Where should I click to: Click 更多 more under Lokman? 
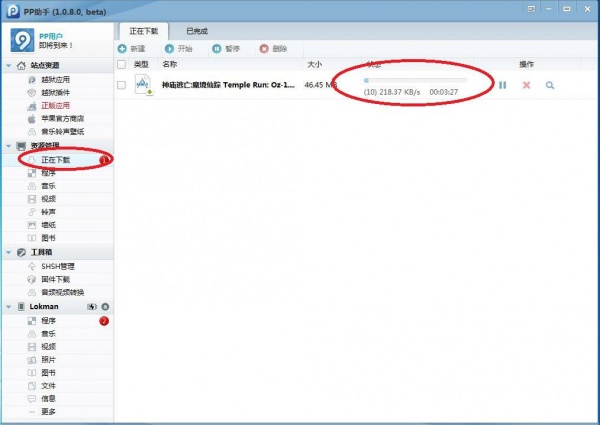49,412
